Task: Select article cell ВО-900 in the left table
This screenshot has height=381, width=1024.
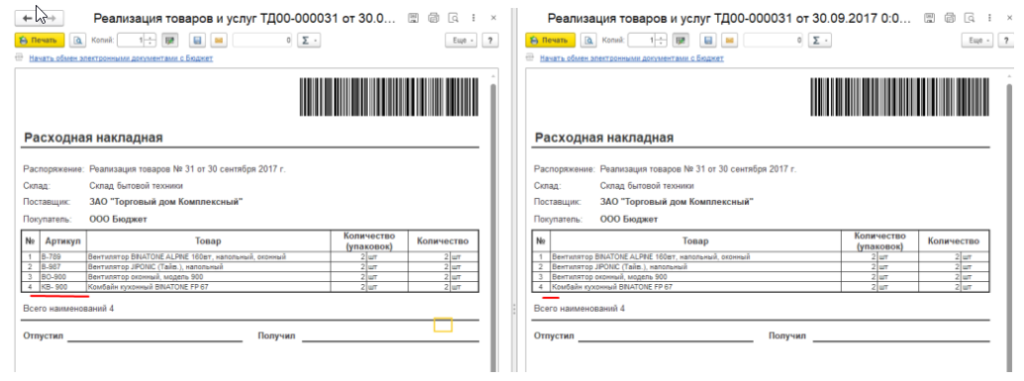Action: (63, 276)
